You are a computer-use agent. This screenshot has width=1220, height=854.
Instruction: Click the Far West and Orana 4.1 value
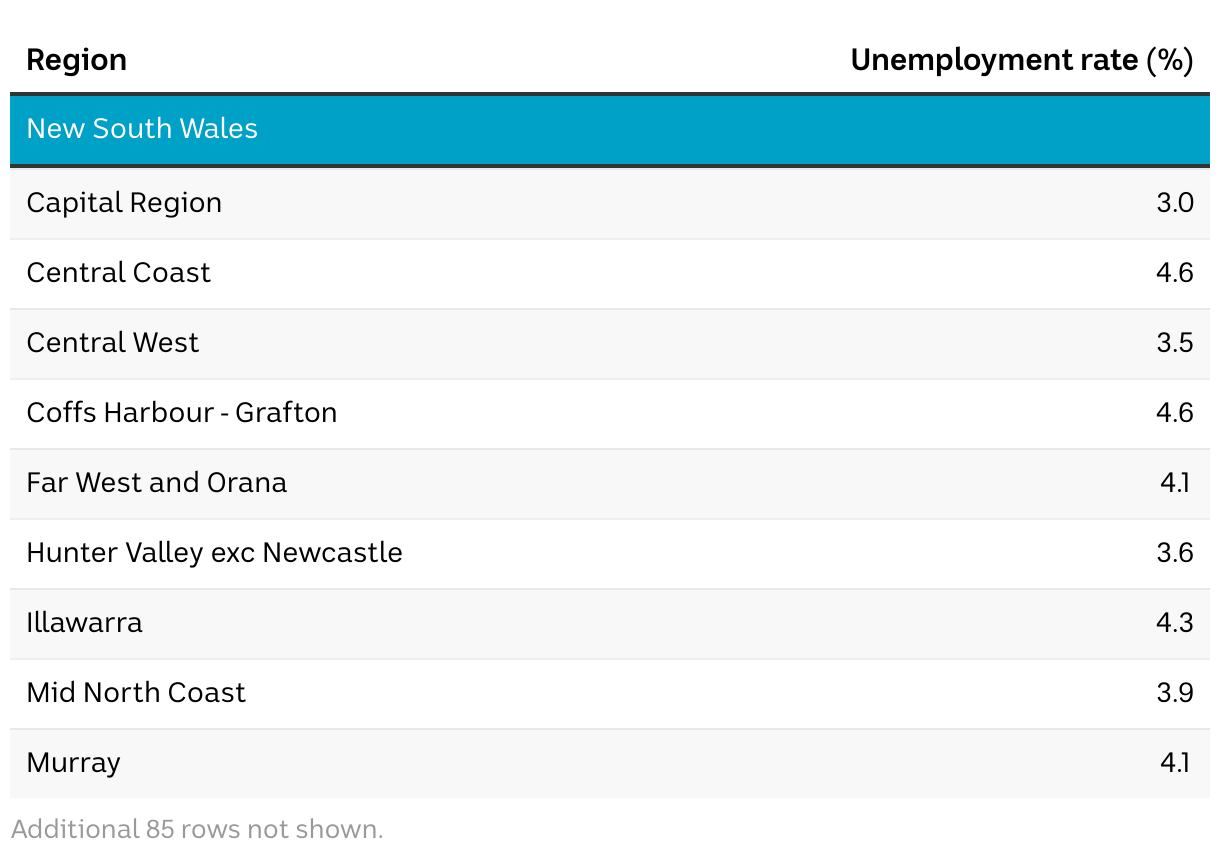1175,483
